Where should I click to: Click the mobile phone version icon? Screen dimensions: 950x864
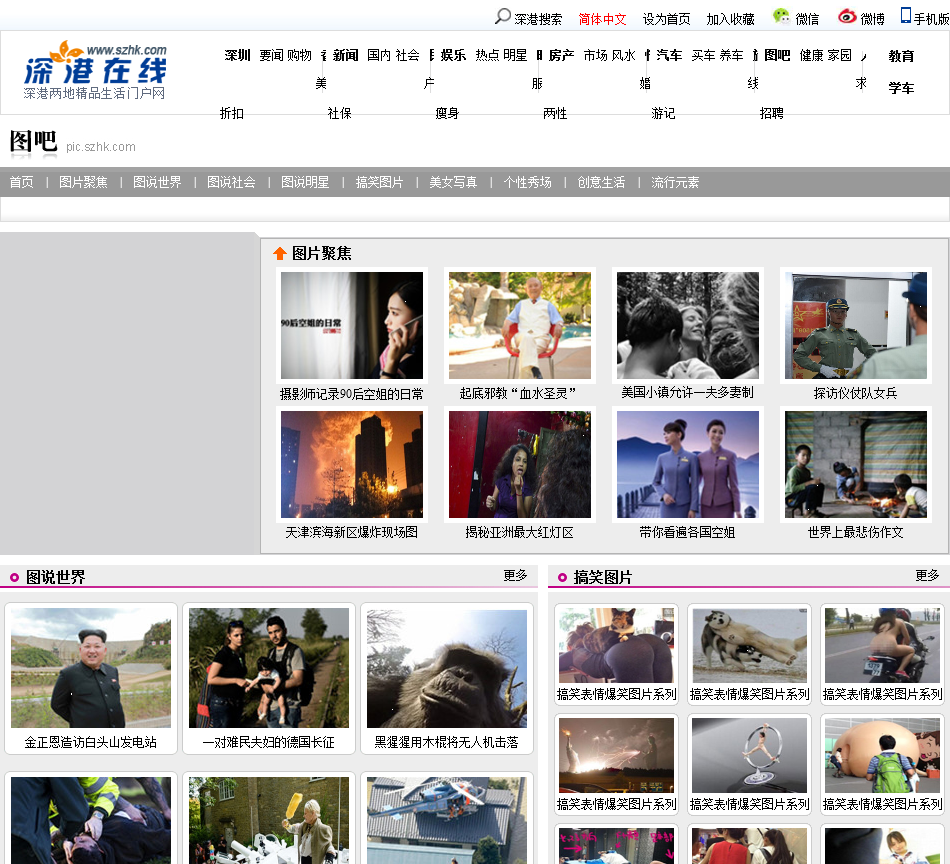(x=906, y=16)
